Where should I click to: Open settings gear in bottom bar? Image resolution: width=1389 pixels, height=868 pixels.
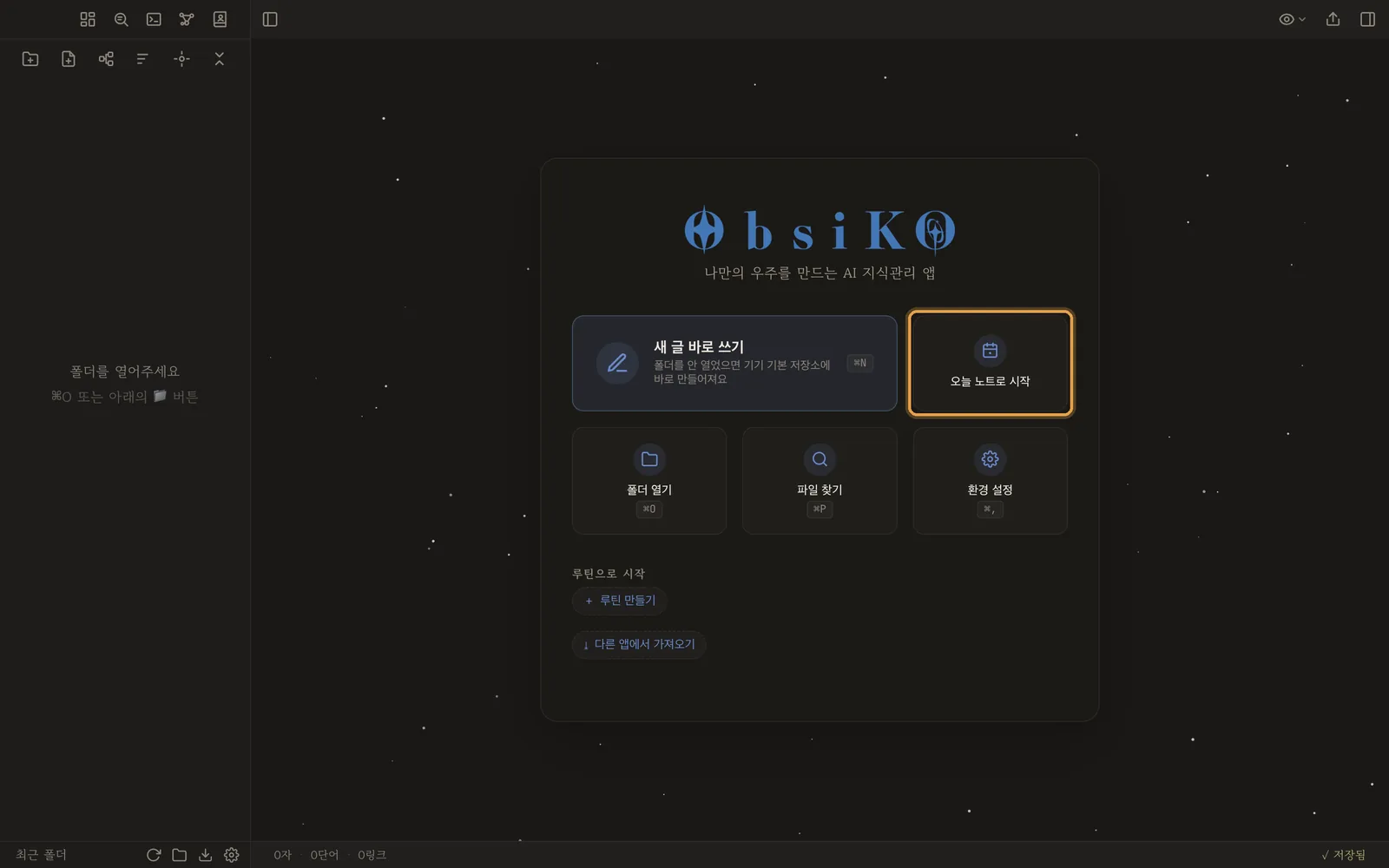232,855
